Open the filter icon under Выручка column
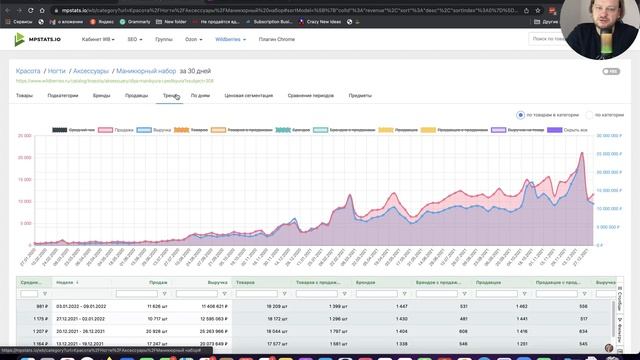Screen dimensions: 640x360 pos(224,294)
